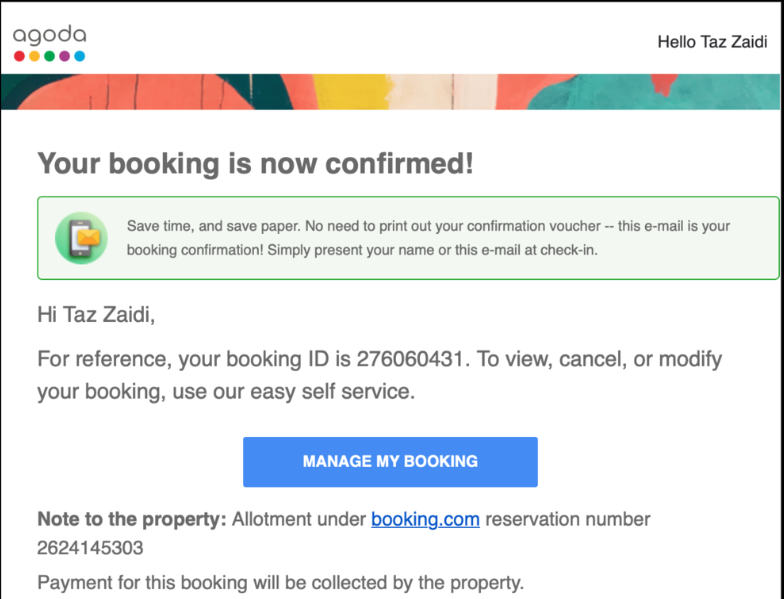The height and width of the screenshot is (599, 784).
Task: Click the phone and envelope e-mail icon
Action: point(81,238)
